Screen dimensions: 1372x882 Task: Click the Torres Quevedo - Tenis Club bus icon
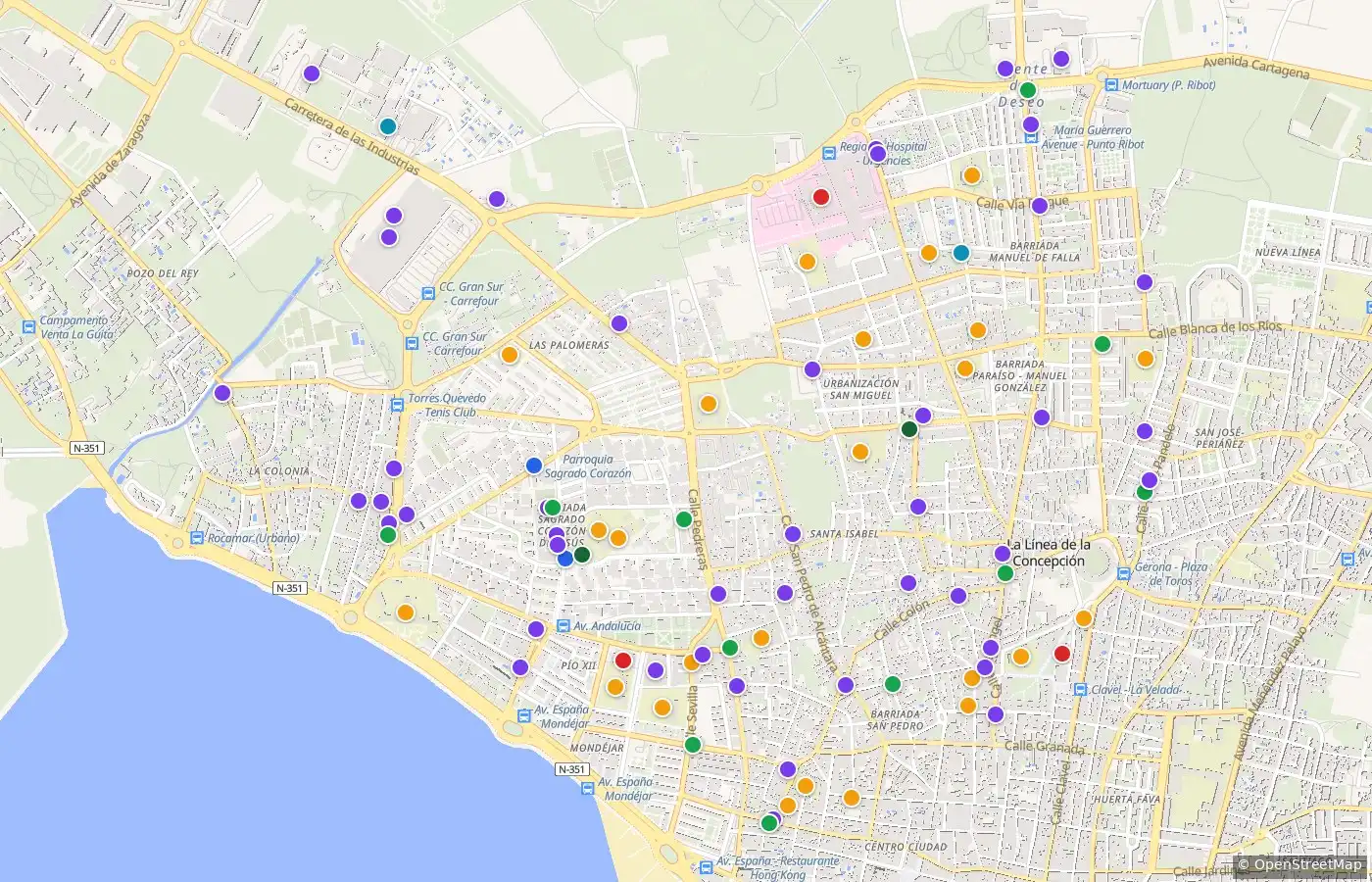pos(397,403)
